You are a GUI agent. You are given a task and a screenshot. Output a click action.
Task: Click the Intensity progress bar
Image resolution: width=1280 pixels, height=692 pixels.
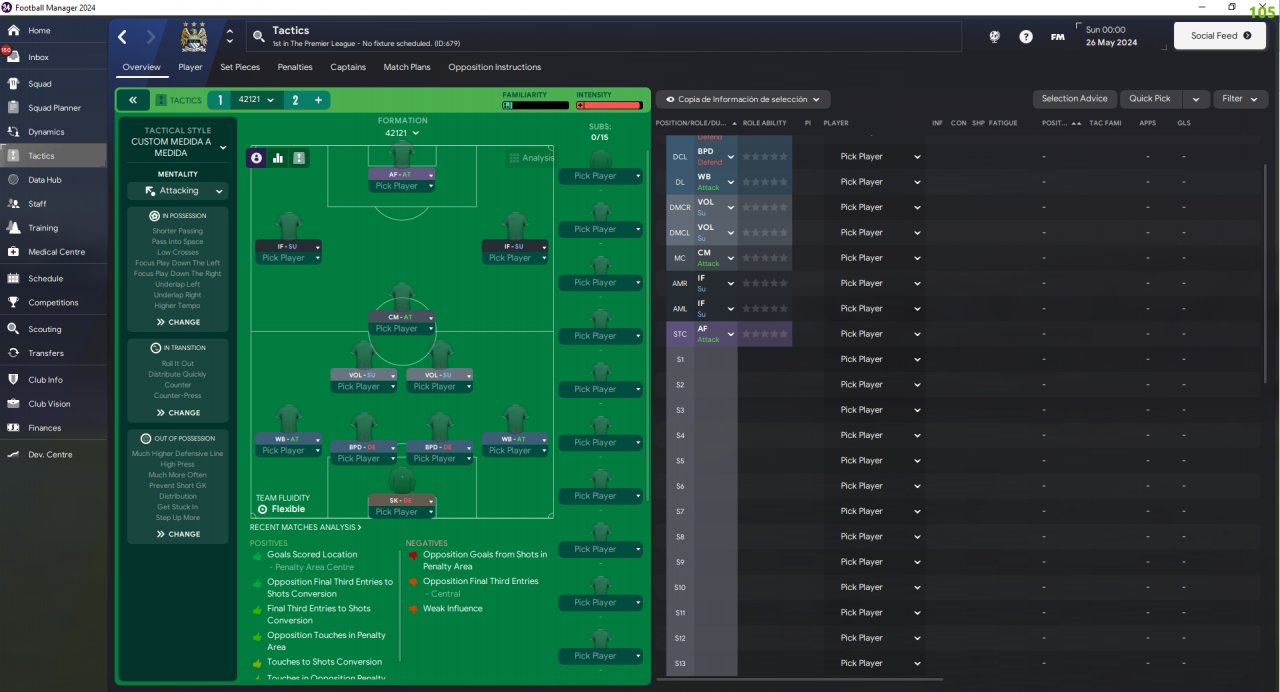[608, 105]
